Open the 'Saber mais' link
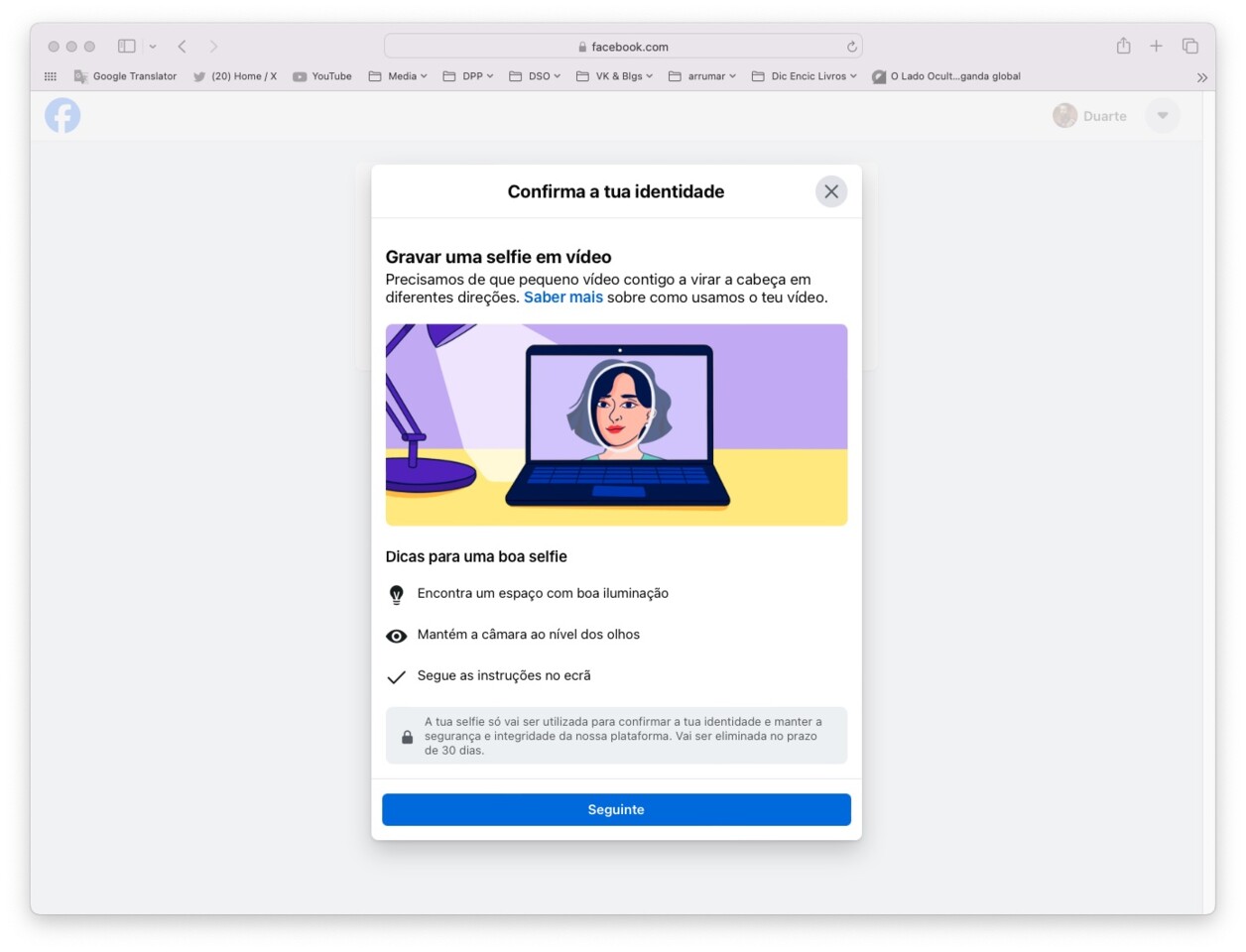1246x952 pixels. pyautogui.click(x=562, y=297)
